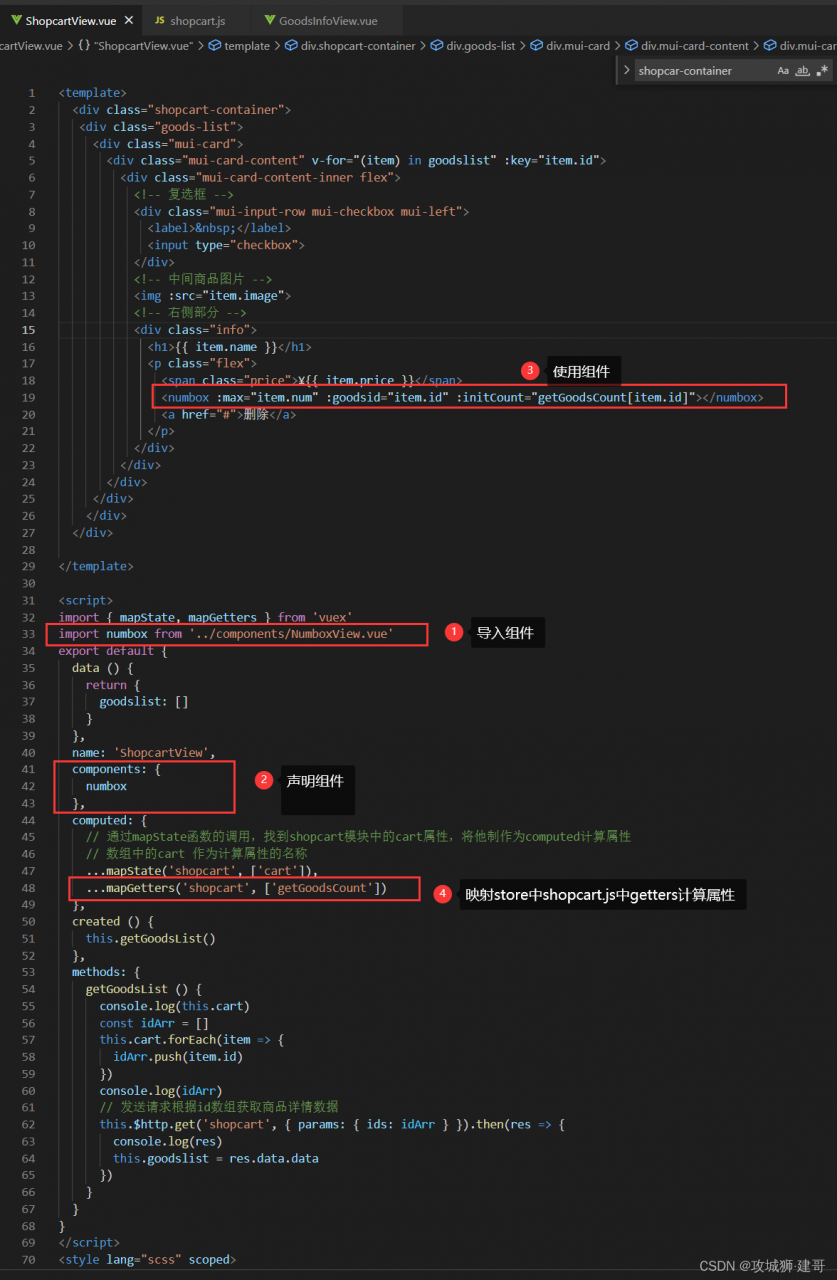Open the div.goods-list breadcrumb
Image resolution: width=837 pixels, height=1280 pixels.
coord(472,46)
